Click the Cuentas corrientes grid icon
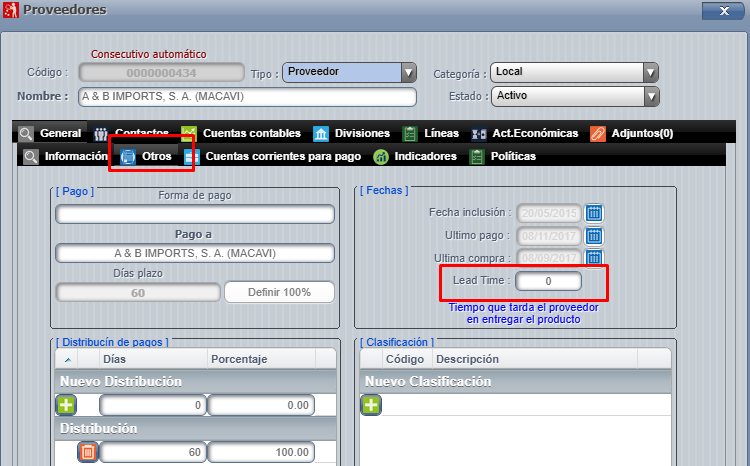750x466 pixels. pos(191,156)
